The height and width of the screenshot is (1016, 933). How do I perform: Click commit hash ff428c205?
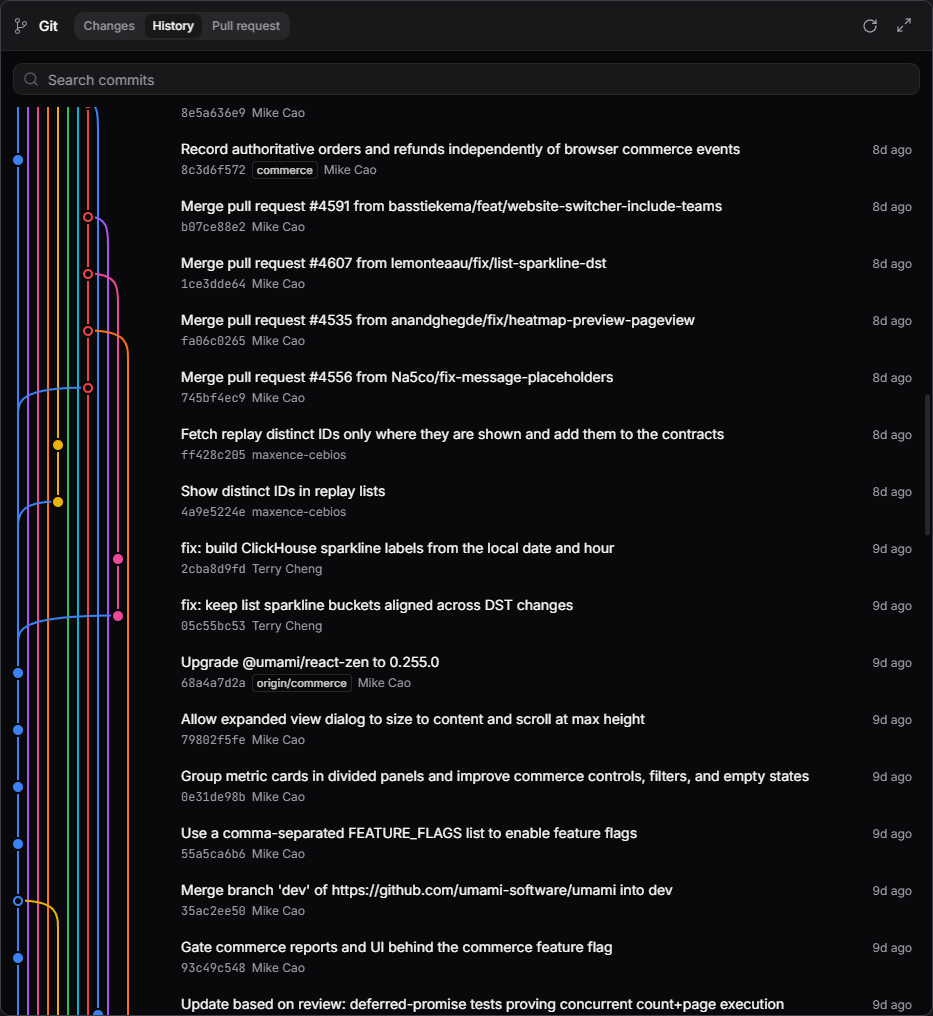coord(213,455)
